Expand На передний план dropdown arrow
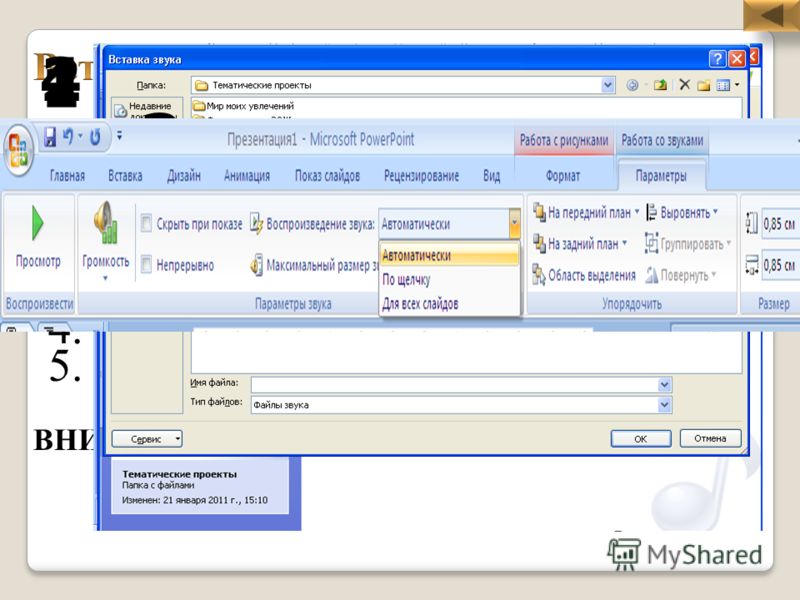Viewport: 800px width, 600px height. pyautogui.click(x=636, y=211)
